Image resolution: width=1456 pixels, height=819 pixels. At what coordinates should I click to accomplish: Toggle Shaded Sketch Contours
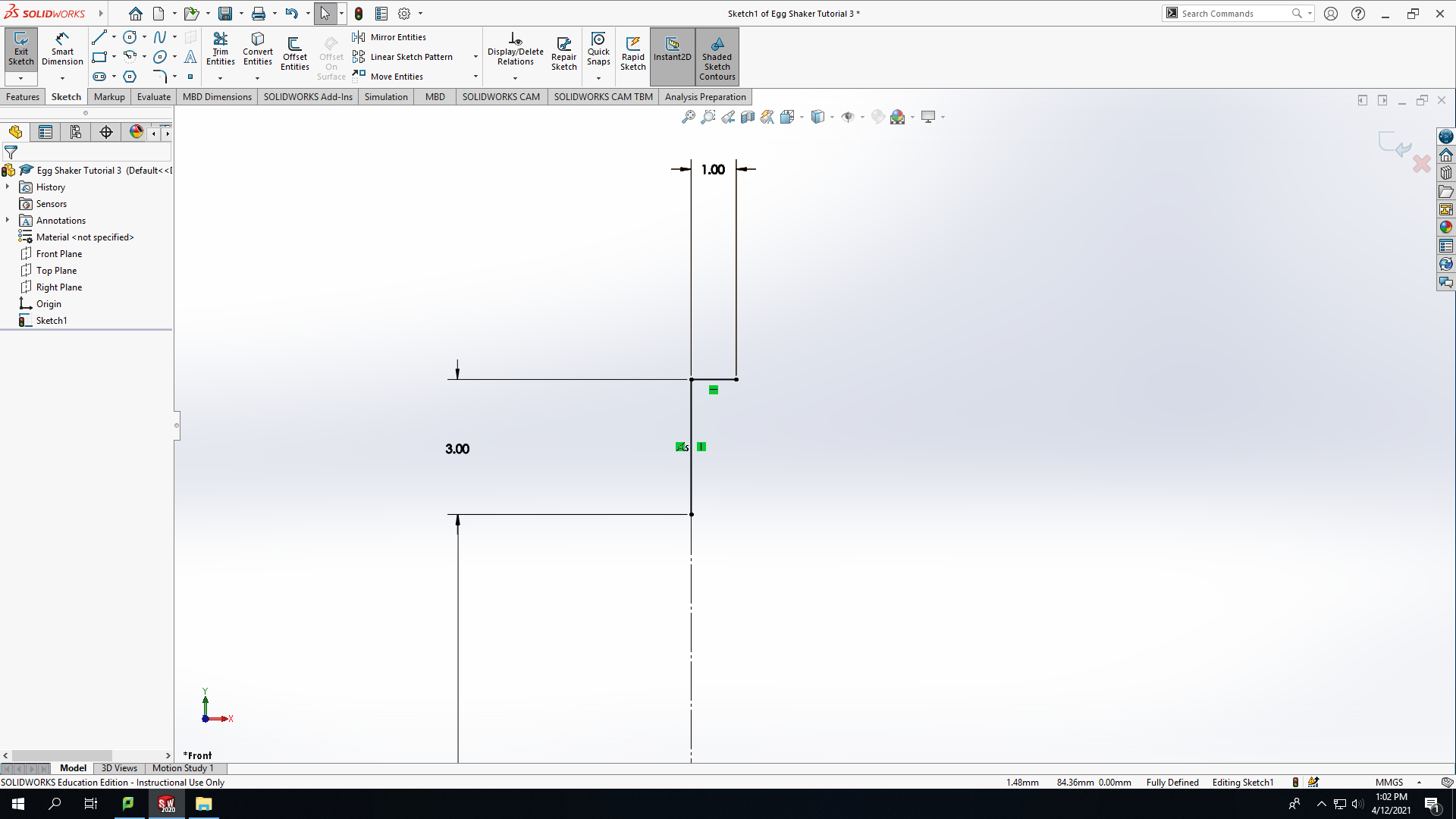717,56
